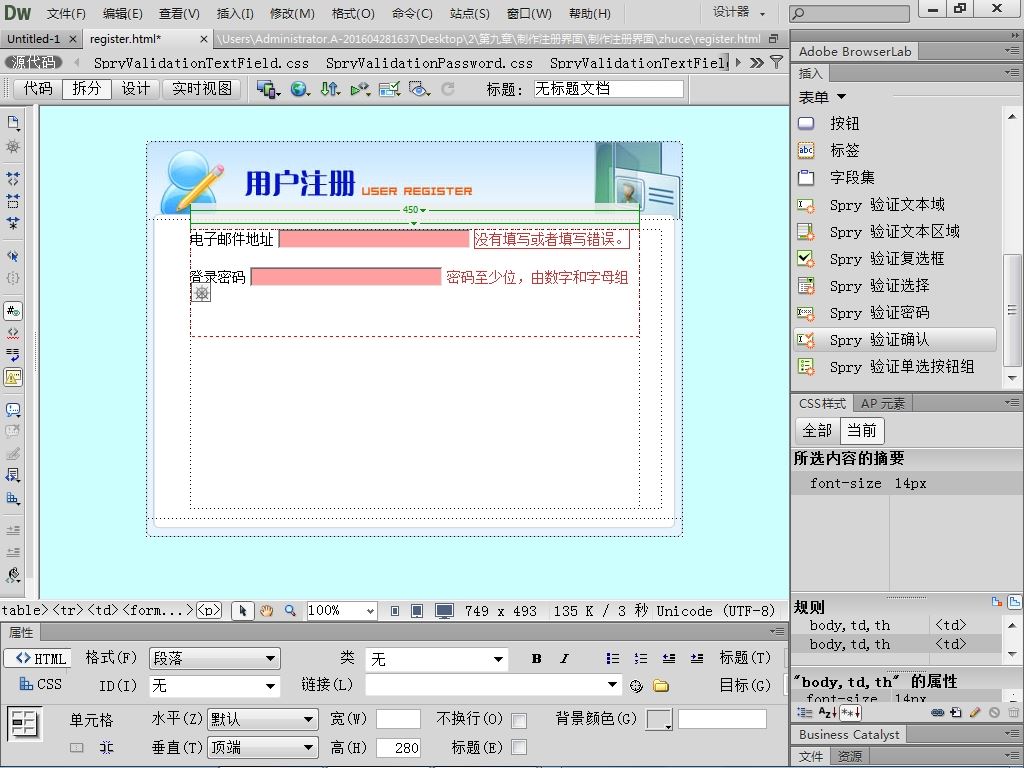The height and width of the screenshot is (768, 1024).
Task: Click the apply comment icon
Action: [13, 410]
